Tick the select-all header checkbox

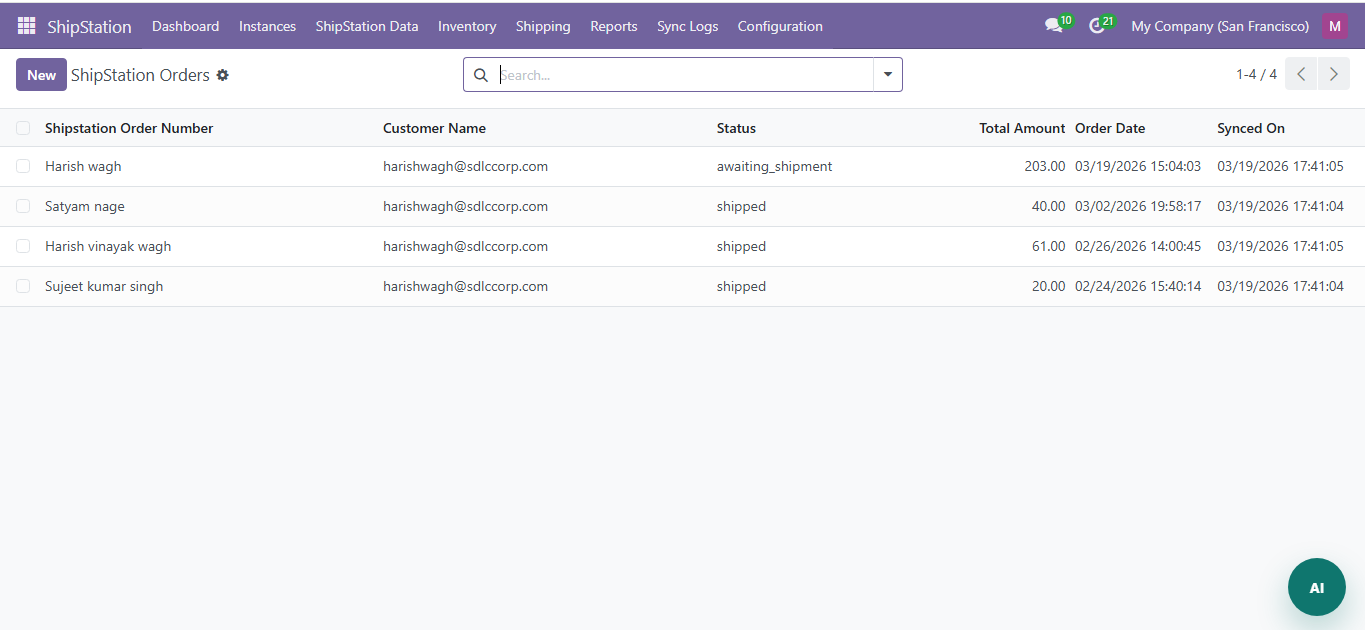[x=23, y=128]
